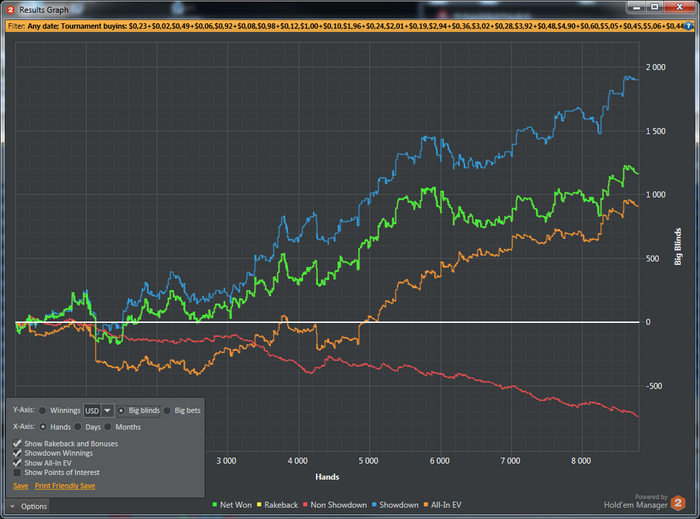Screen dimensions: 700x519
Task: Click the Results Graph title bar app icon
Action: (x=10, y=9)
